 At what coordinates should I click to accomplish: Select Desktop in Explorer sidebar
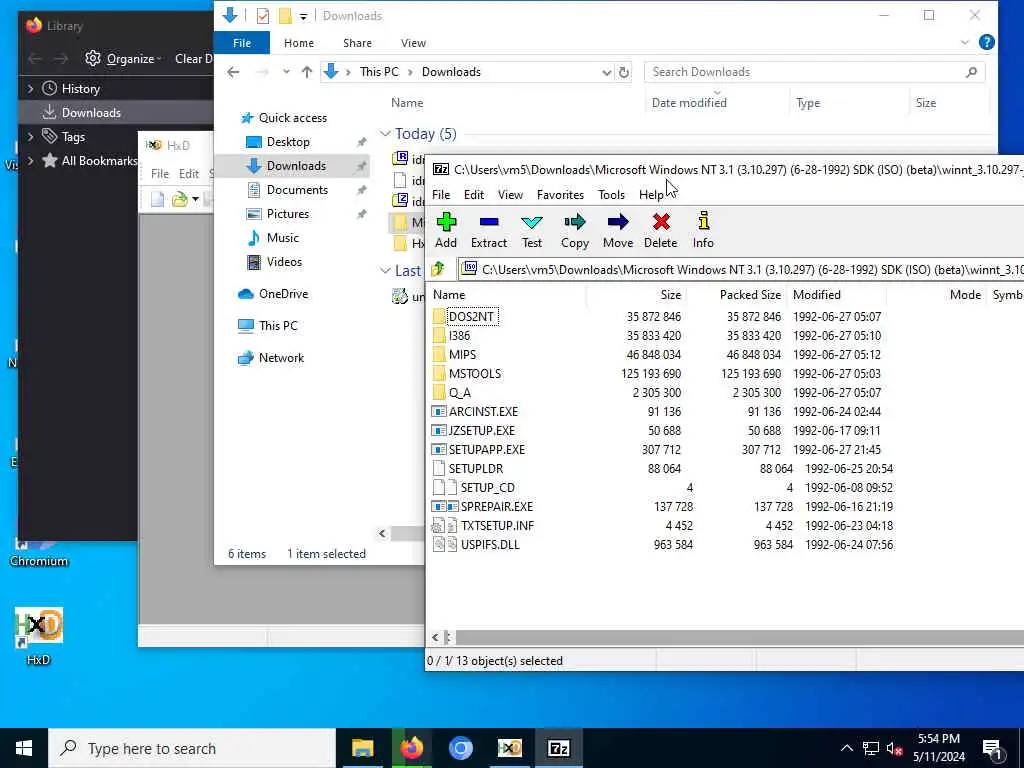[x=288, y=142]
